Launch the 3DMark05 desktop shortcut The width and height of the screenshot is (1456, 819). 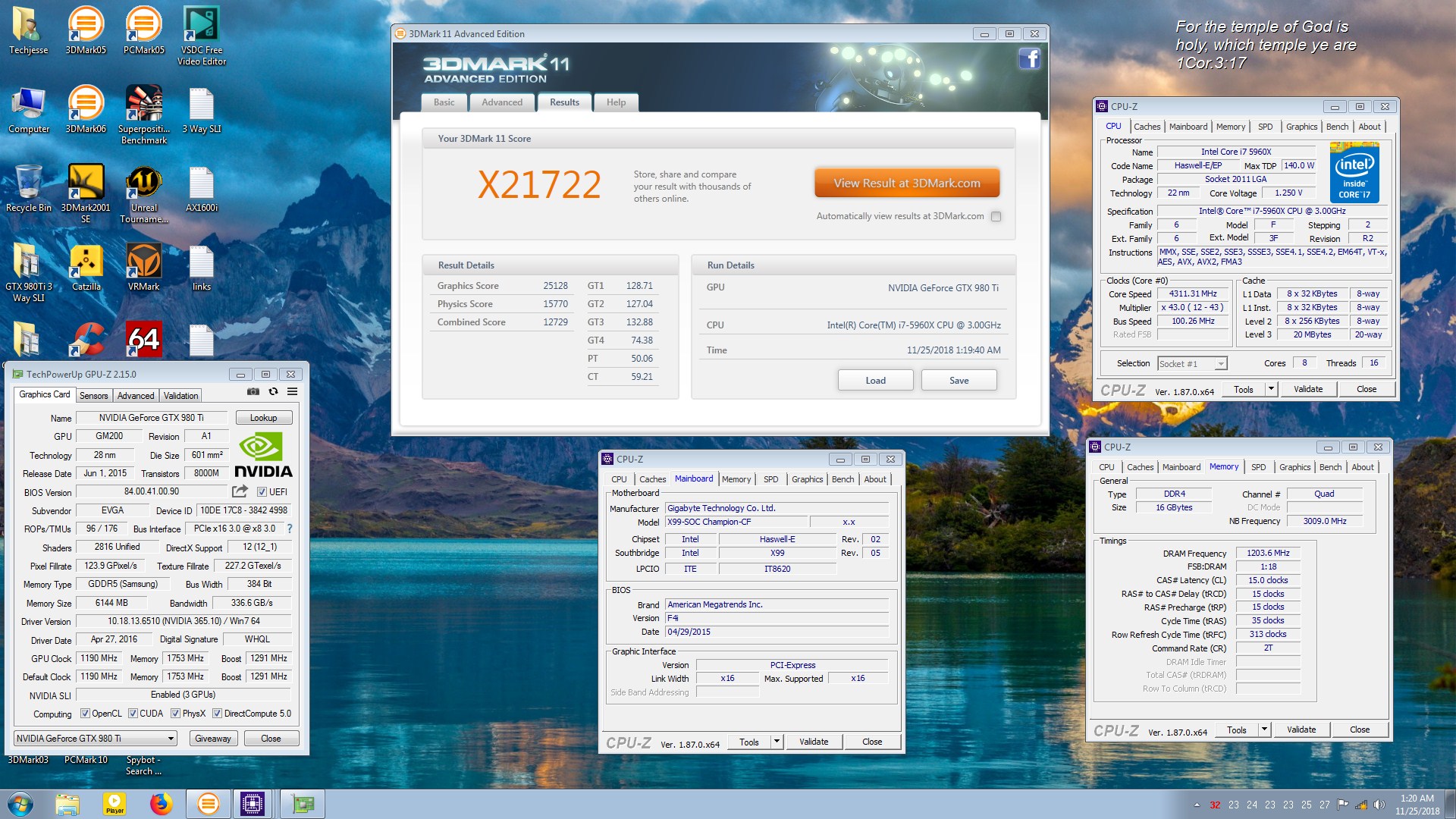[x=86, y=30]
